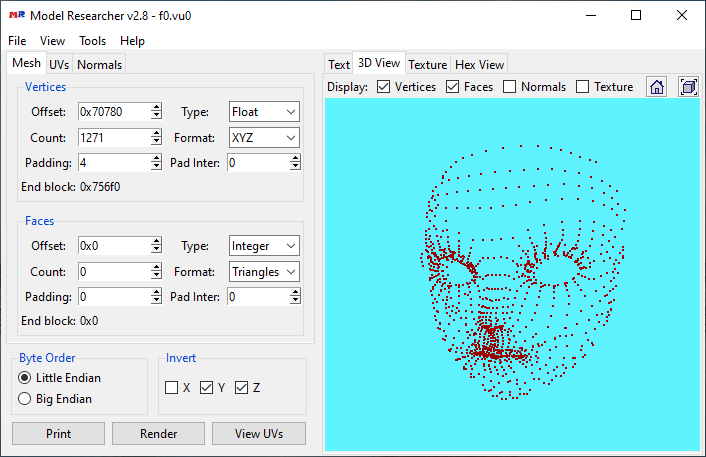Decrease Vertices Padding with down arrow
Viewport: 706px width, 457px height.
[x=156, y=167]
